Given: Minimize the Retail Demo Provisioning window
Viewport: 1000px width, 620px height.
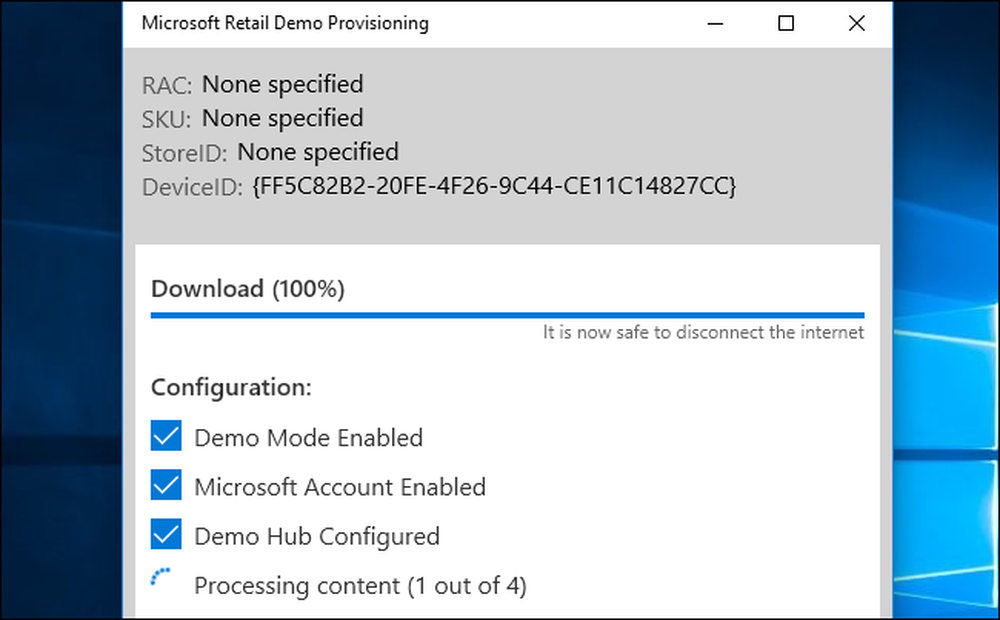Looking at the screenshot, I should coord(716,24).
